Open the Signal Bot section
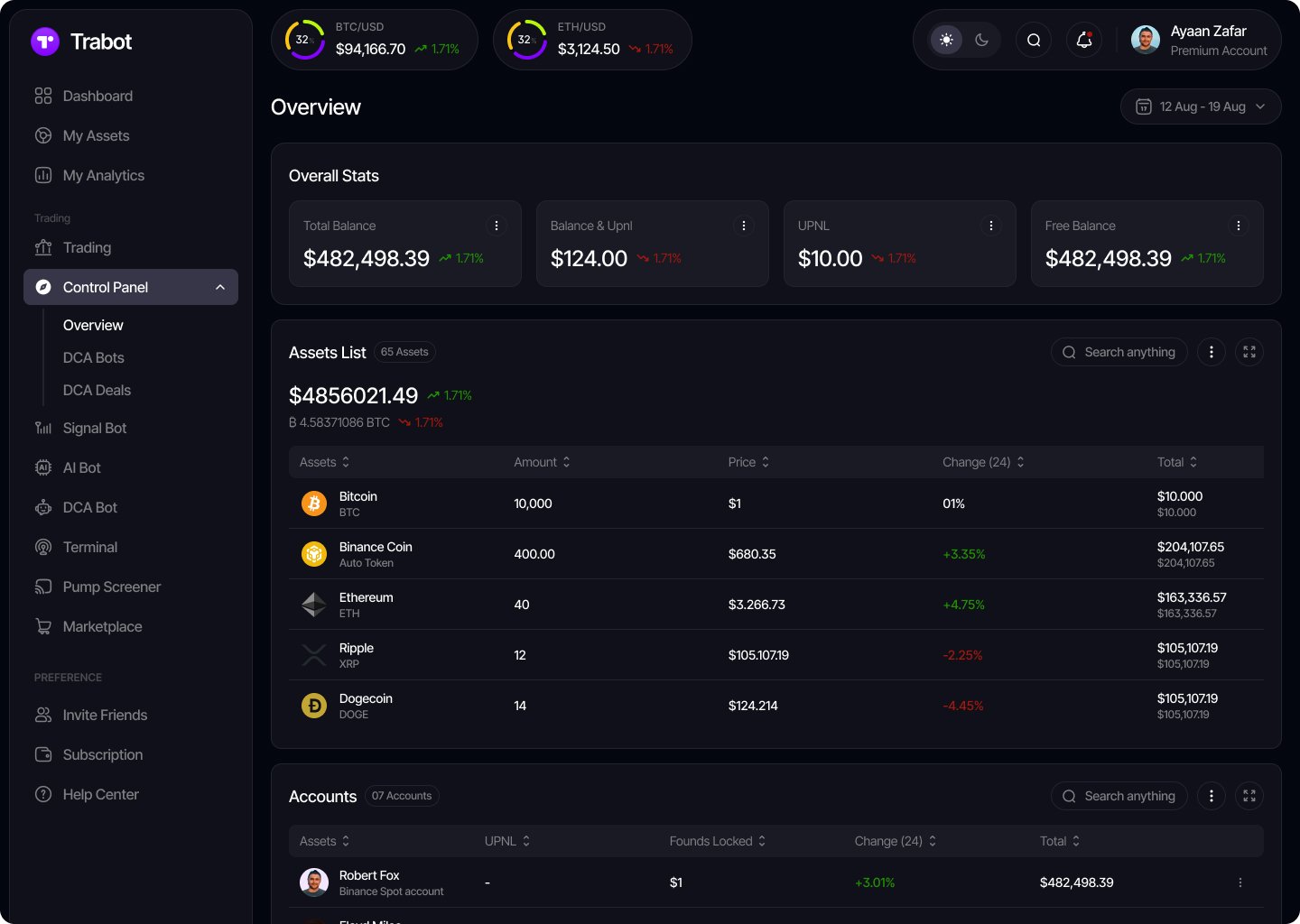The width and height of the screenshot is (1300, 924). (94, 428)
